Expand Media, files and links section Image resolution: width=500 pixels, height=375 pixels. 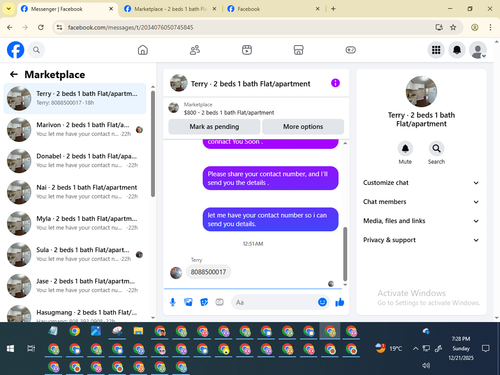[x=421, y=221]
